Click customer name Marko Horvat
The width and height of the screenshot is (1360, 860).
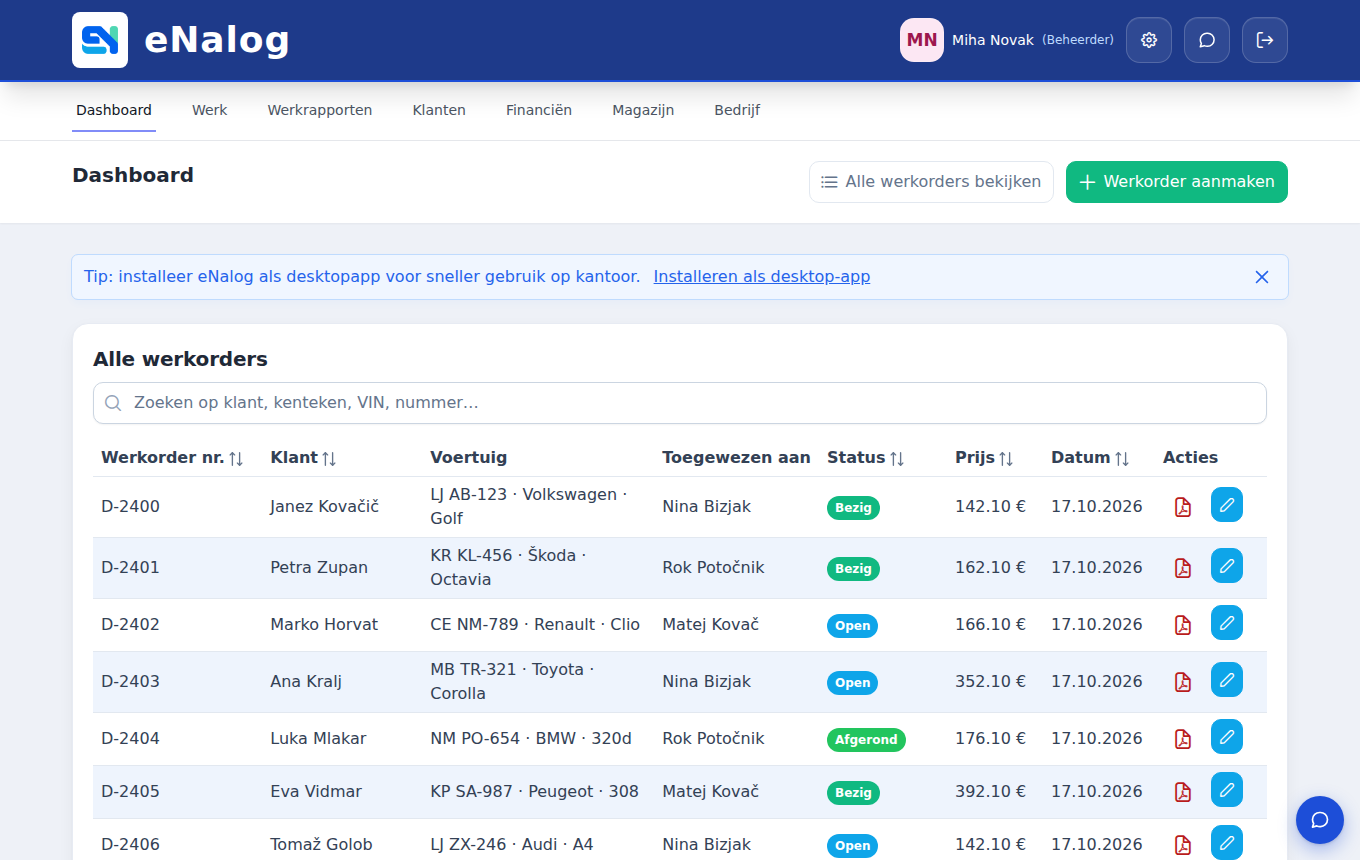[x=324, y=624]
